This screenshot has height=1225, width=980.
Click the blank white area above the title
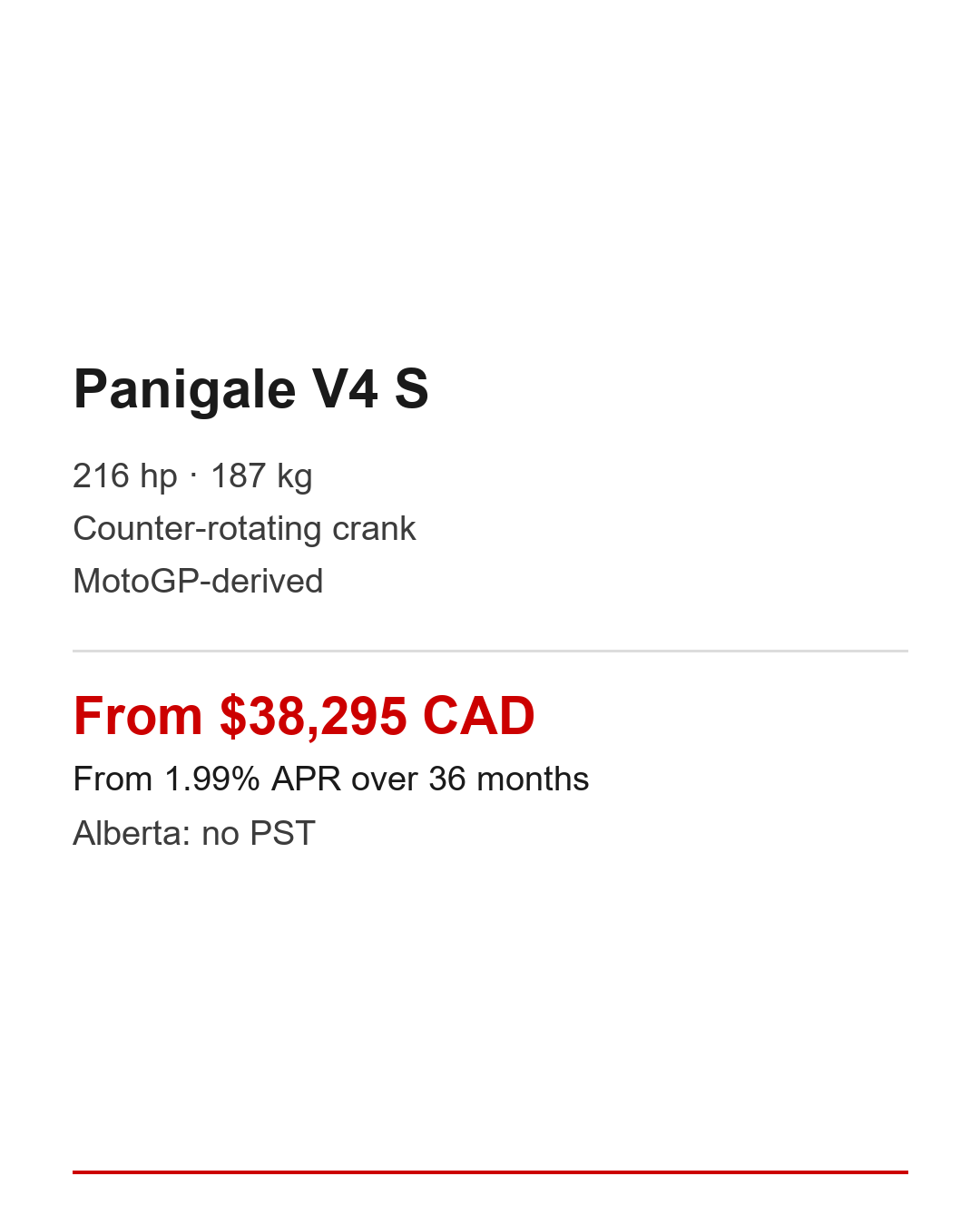point(490,181)
